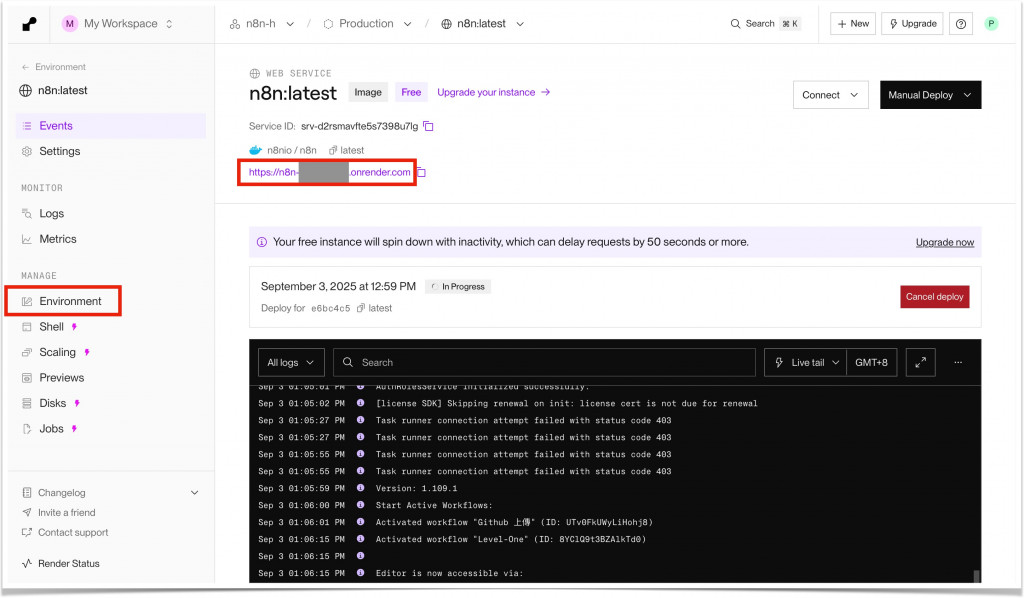Open the user profile avatar P
This screenshot has width=1024, height=598.
click(991, 24)
